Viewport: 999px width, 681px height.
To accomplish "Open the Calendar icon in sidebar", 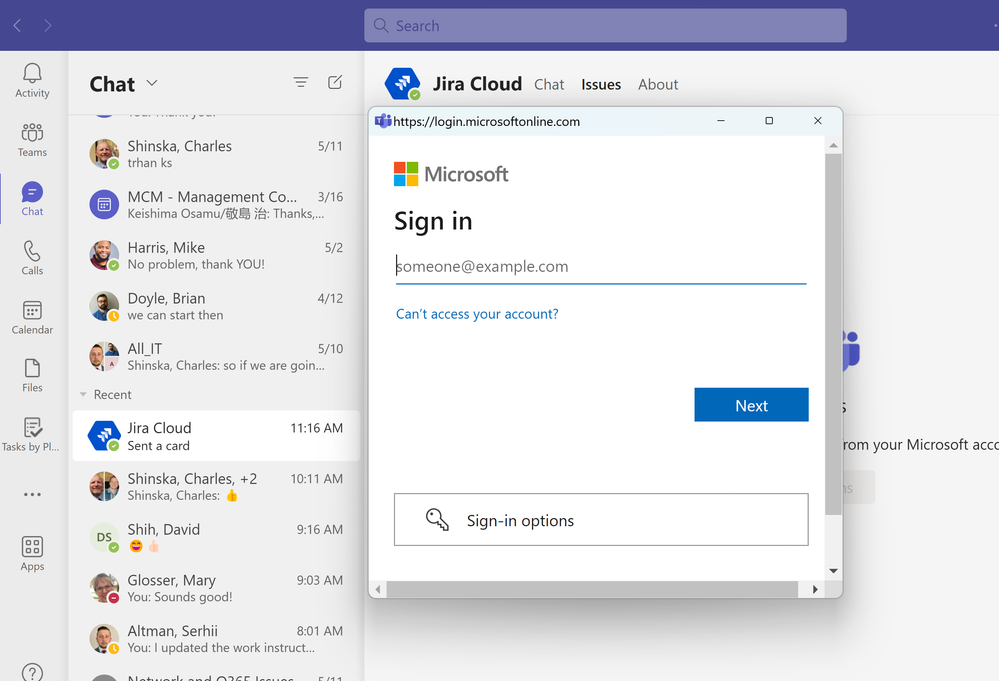I will pyautogui.click(x=32, y=317).
